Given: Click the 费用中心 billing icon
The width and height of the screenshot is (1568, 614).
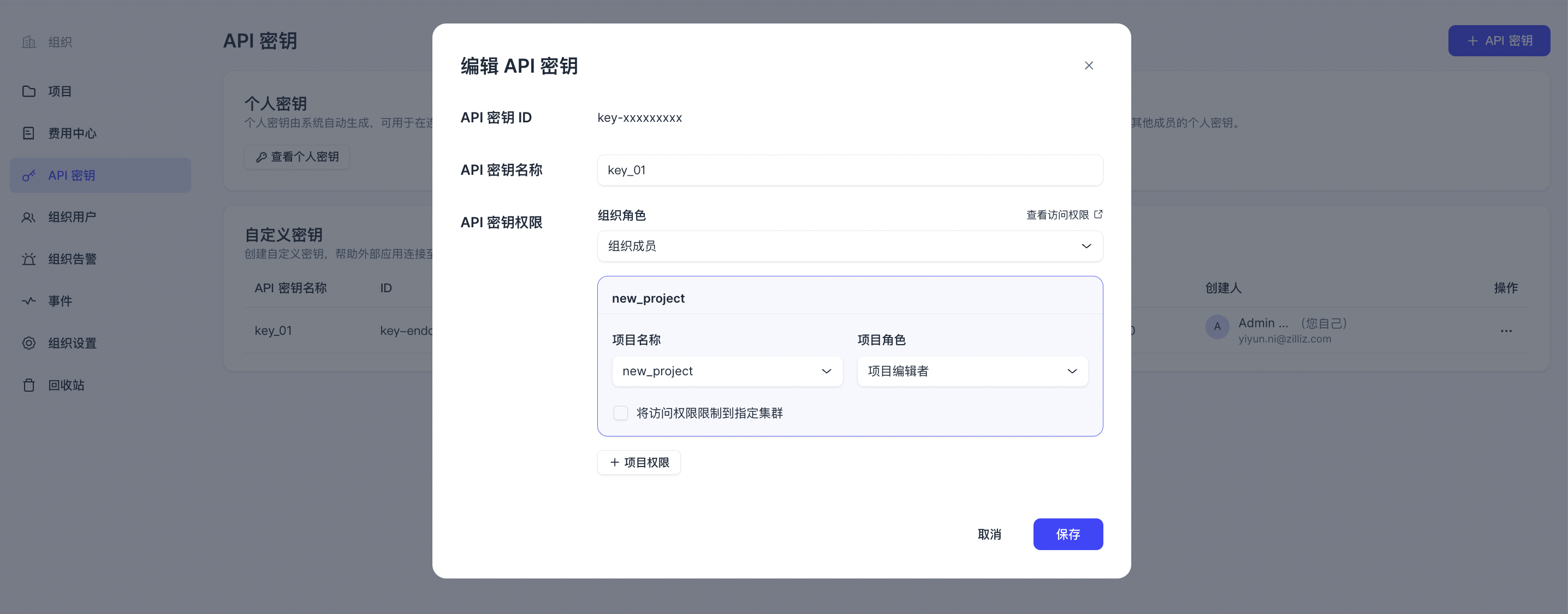Looking at the screenshot, I should [x=28, y=133].
